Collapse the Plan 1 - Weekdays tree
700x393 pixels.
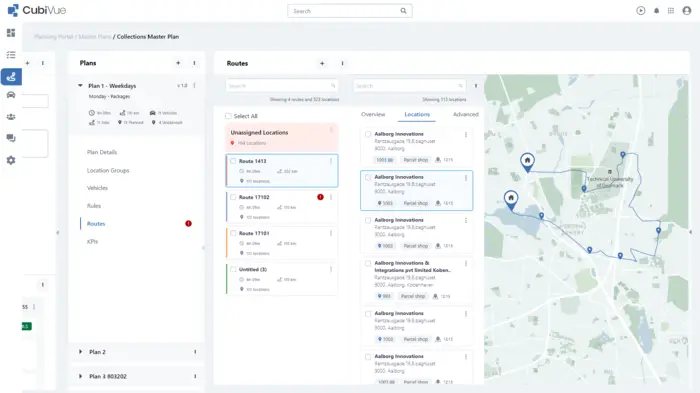[80, 85]
